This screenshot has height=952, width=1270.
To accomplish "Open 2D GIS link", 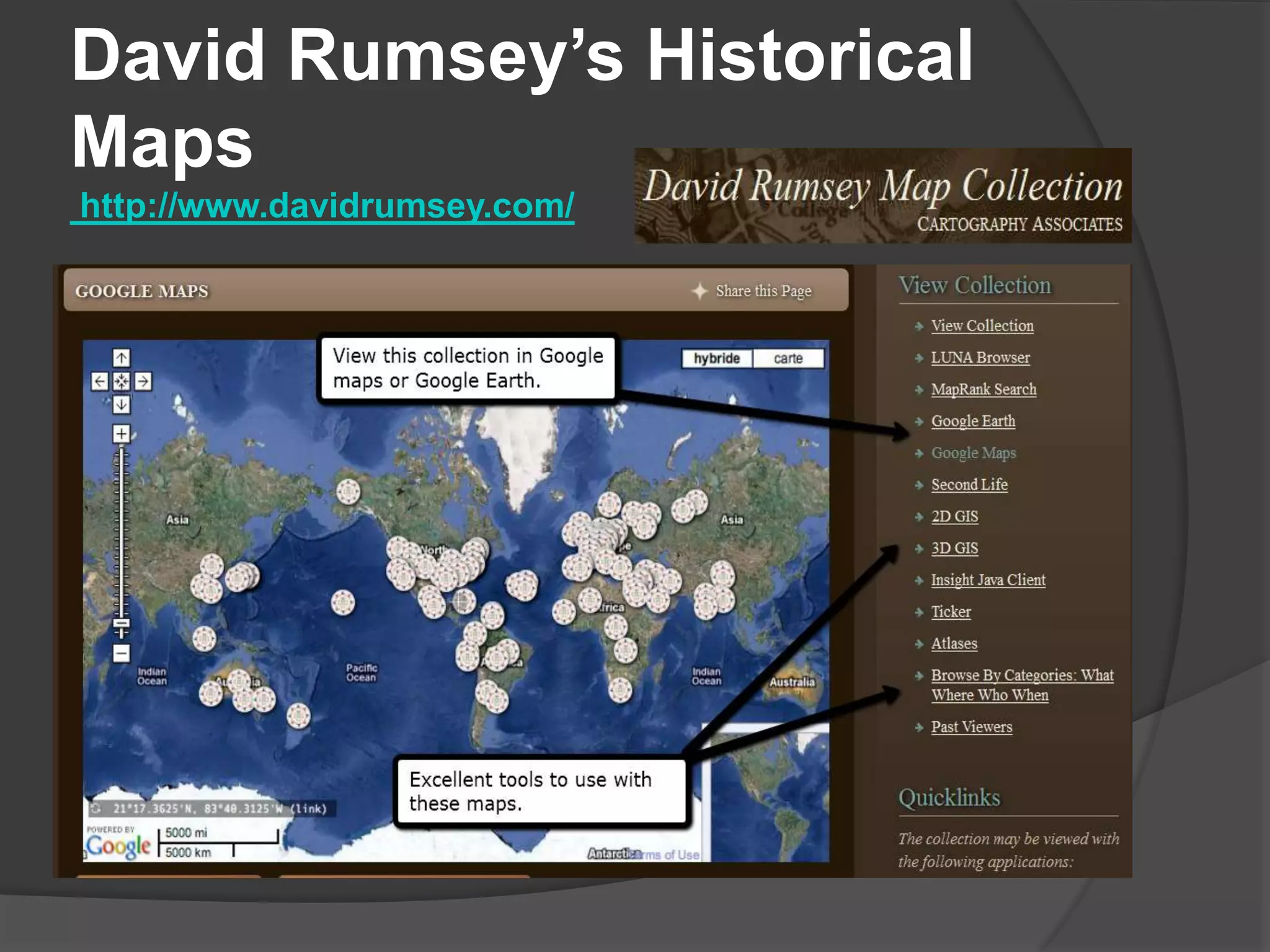I will pyautogui.click(x=954, y=516).
